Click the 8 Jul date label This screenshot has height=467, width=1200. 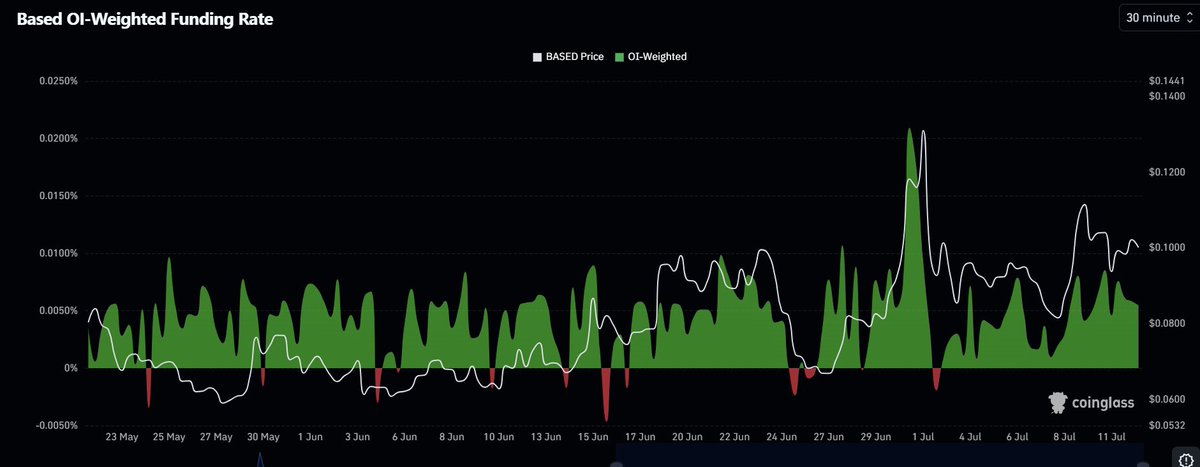click(x=1064, y=437)
